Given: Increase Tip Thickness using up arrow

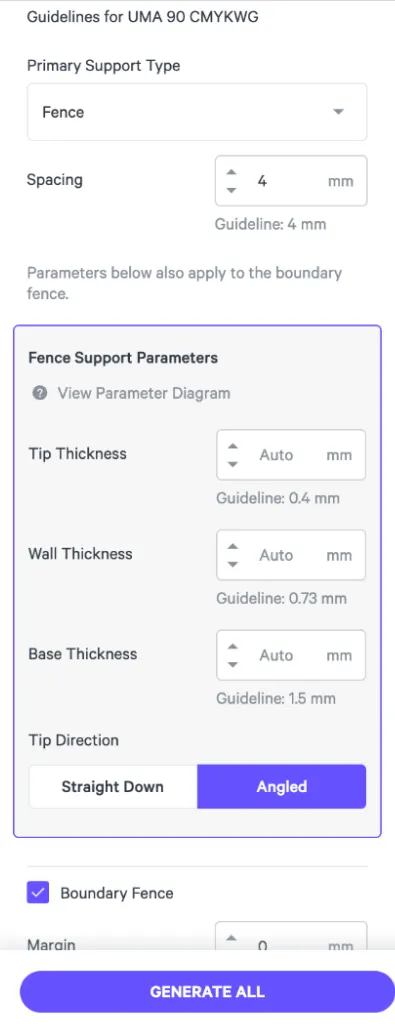Looking at the screenshot, I should [x=232, y=446].
